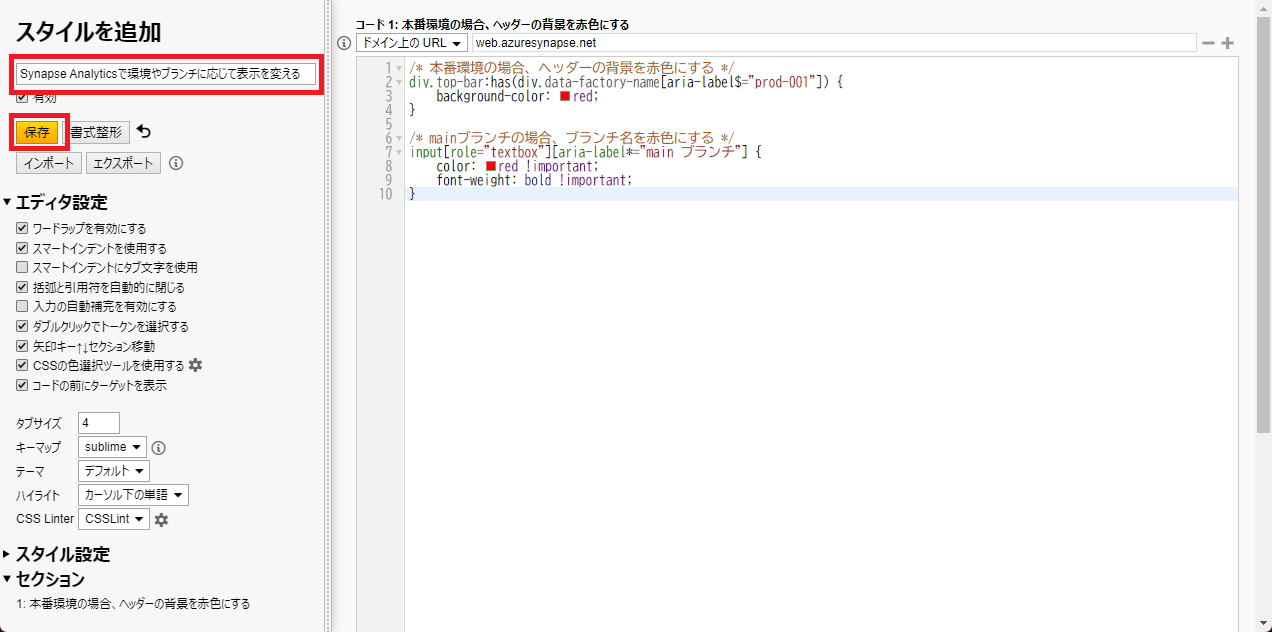Enable 入力の自動補完を有効にする
Image resolution: width=1272 pixels, height=632 pixels.
(22, 307)
